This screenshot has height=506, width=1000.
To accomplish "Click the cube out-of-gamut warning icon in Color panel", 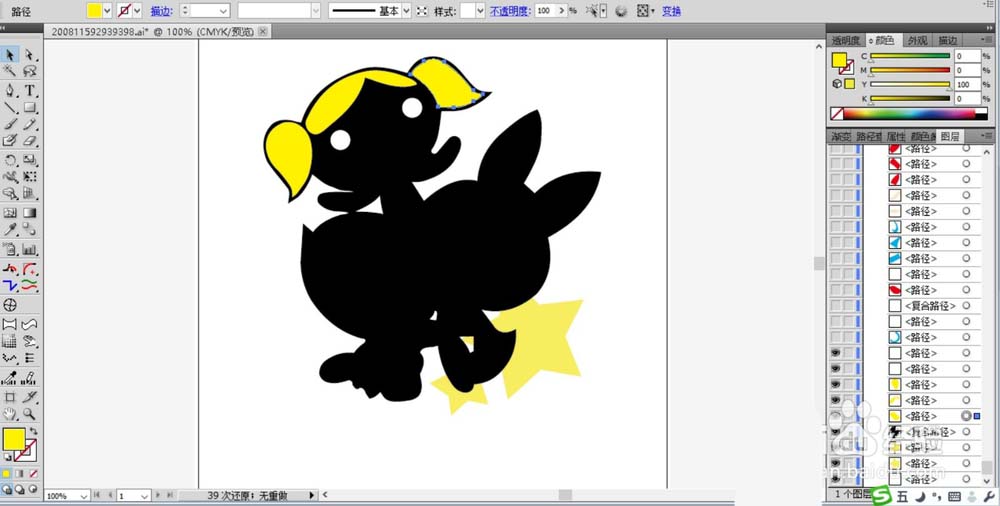I will pos(837,84).
